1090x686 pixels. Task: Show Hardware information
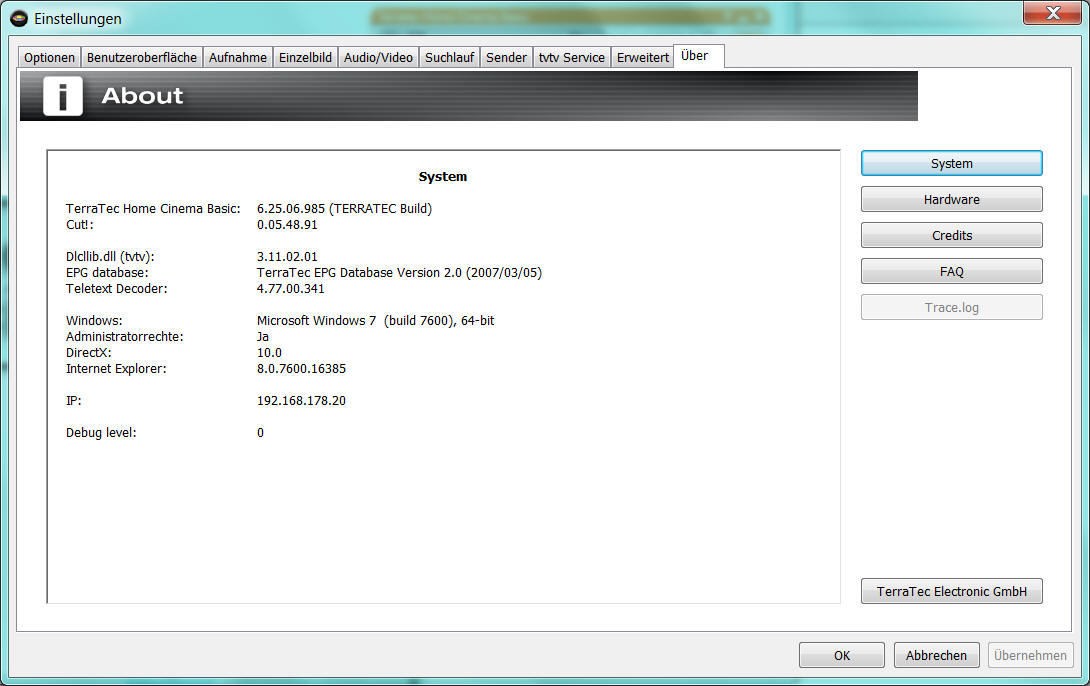[x=952, y=199]
